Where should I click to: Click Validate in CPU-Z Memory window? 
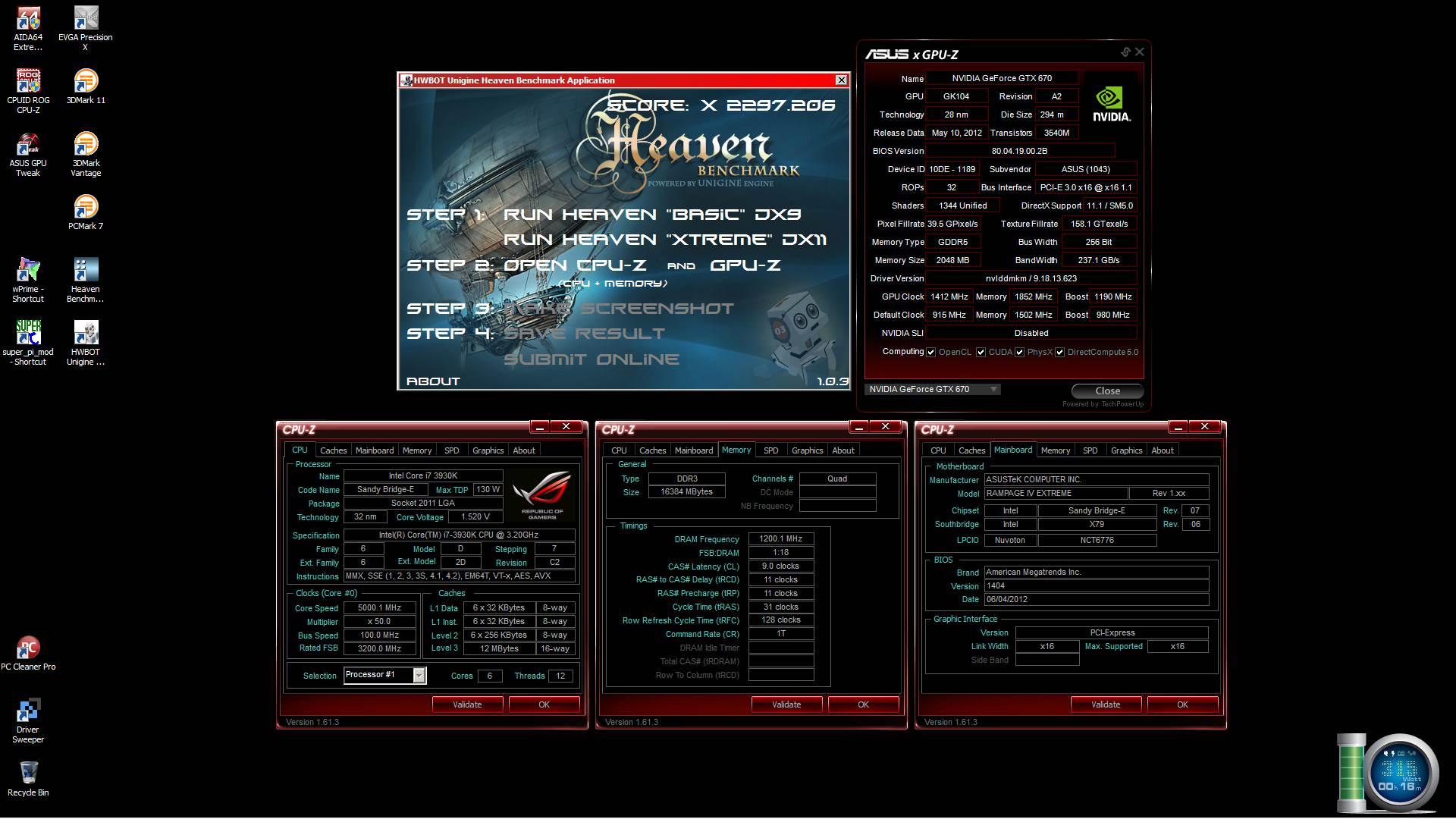pos(786,704)
